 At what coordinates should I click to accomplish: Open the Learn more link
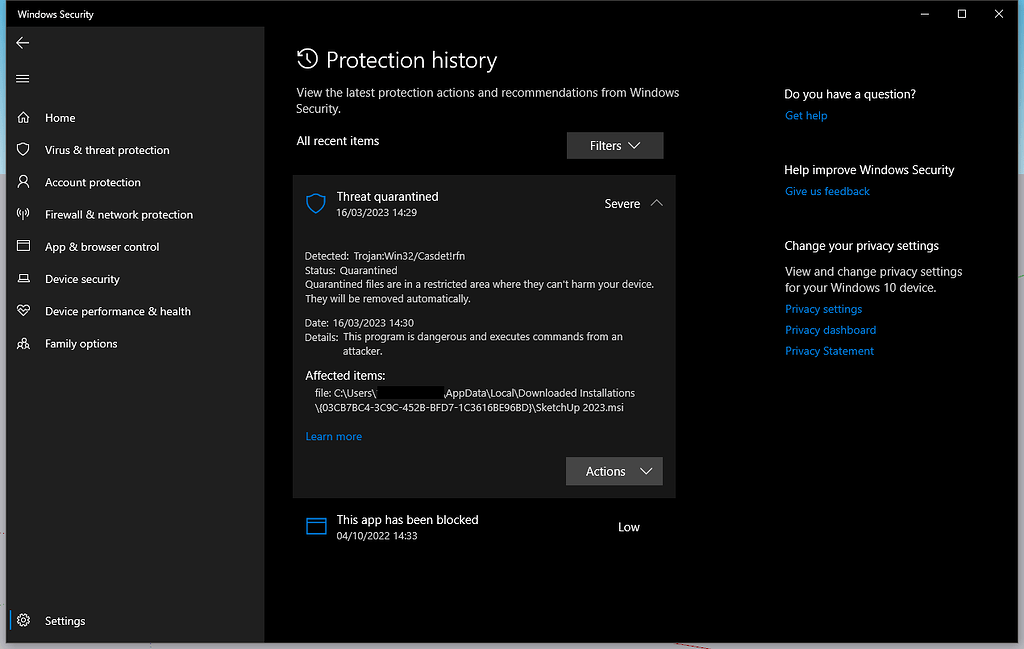333,436
